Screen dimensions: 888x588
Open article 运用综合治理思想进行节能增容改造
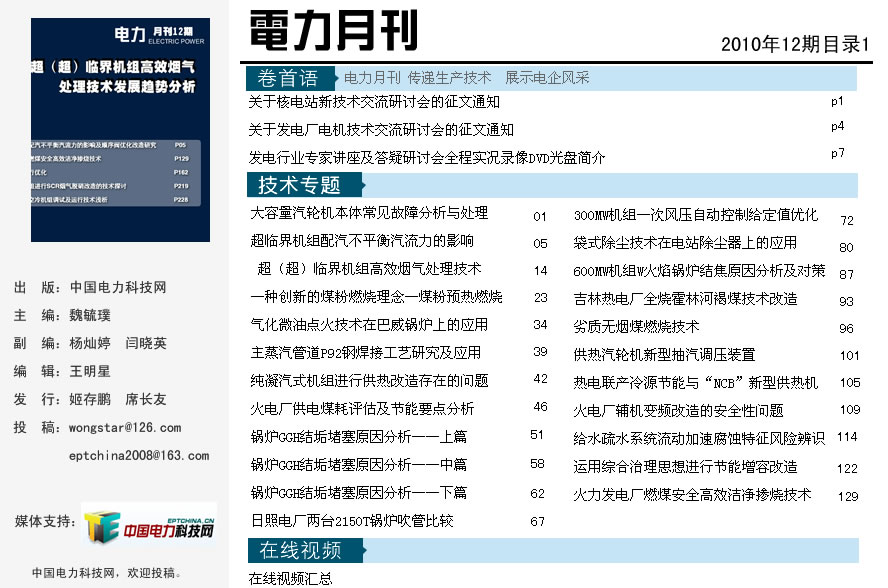[685, 467]
